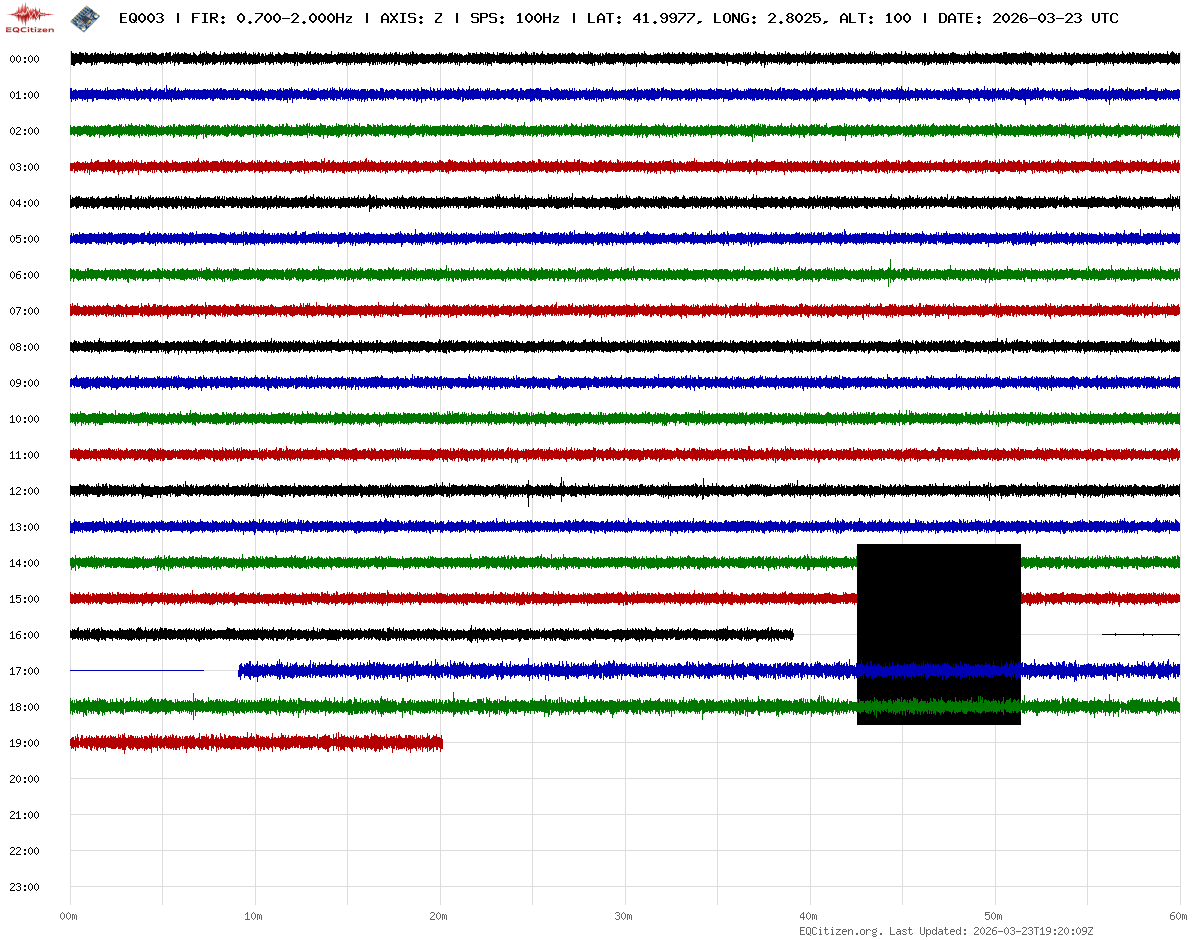Click the 16:00 hour row label
Viewport: 1200px width, 940px height.
[x=24, y=635]
